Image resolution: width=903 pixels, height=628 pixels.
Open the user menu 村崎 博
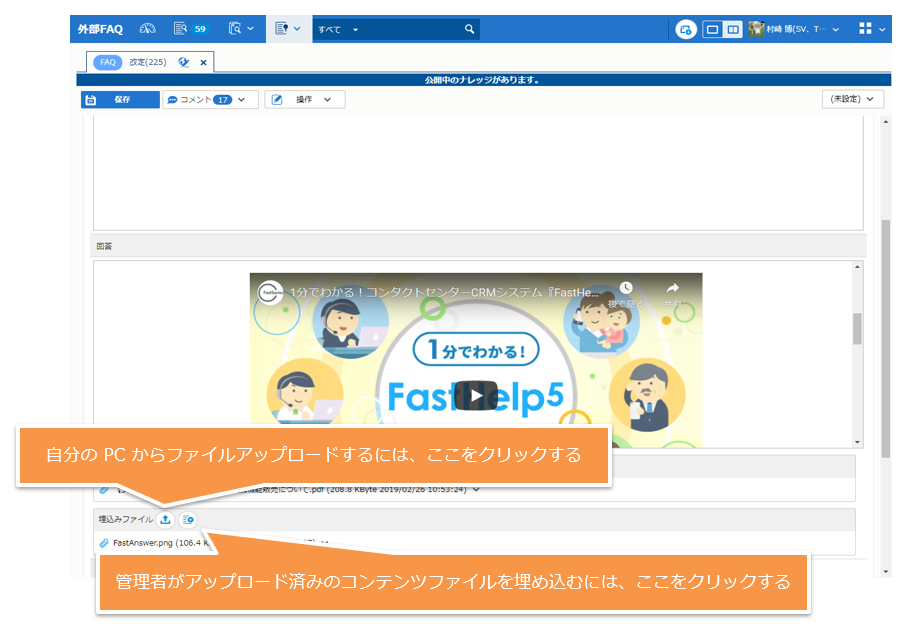[x=794, y=29]
